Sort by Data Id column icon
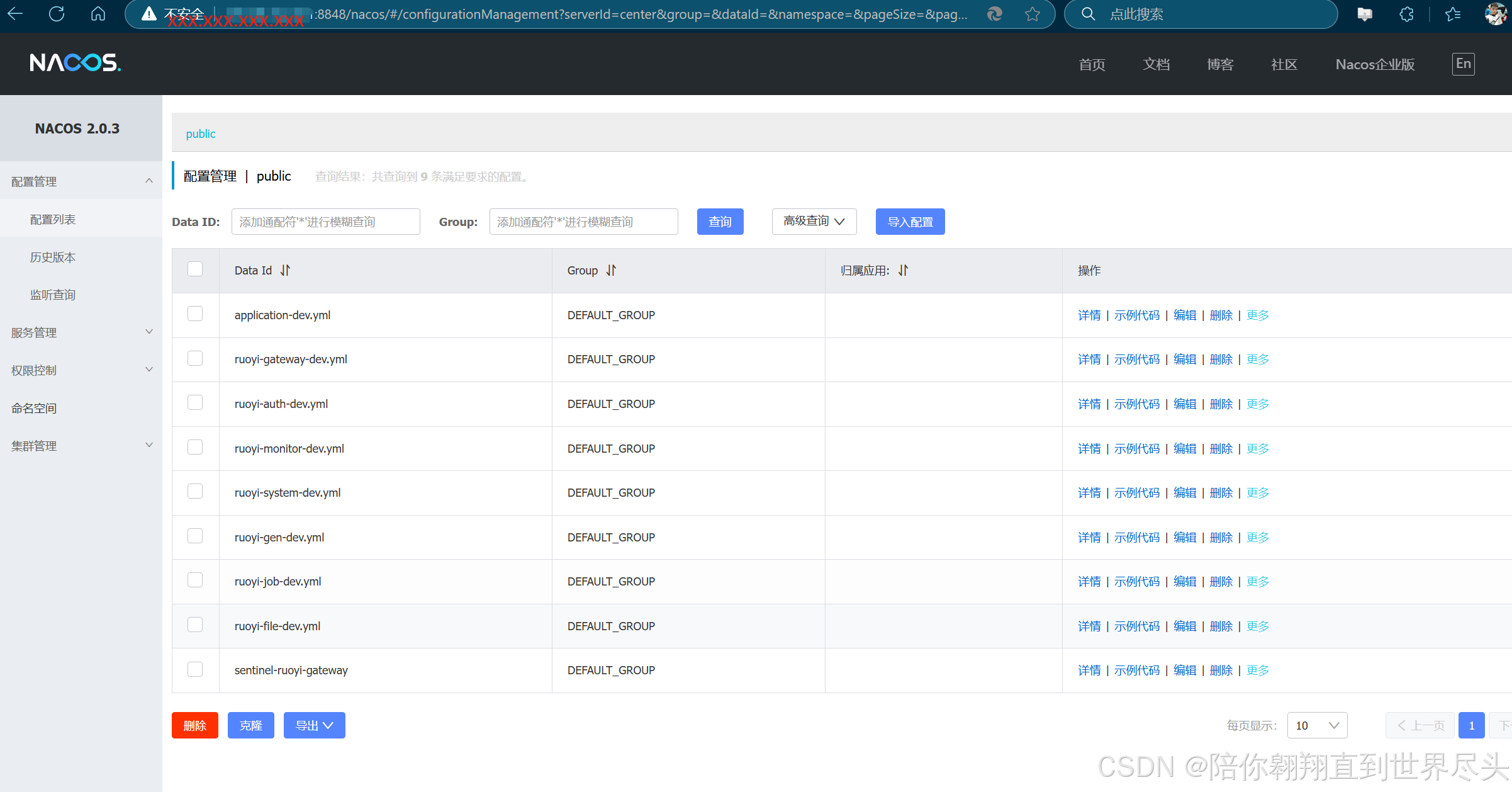 (x=286, y=270)
